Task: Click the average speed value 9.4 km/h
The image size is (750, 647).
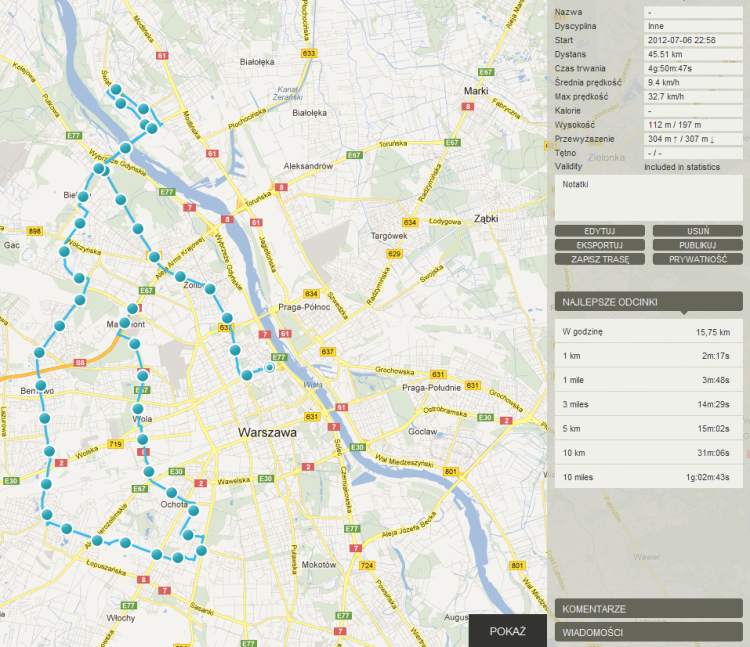Action: [x=693, y=83]
